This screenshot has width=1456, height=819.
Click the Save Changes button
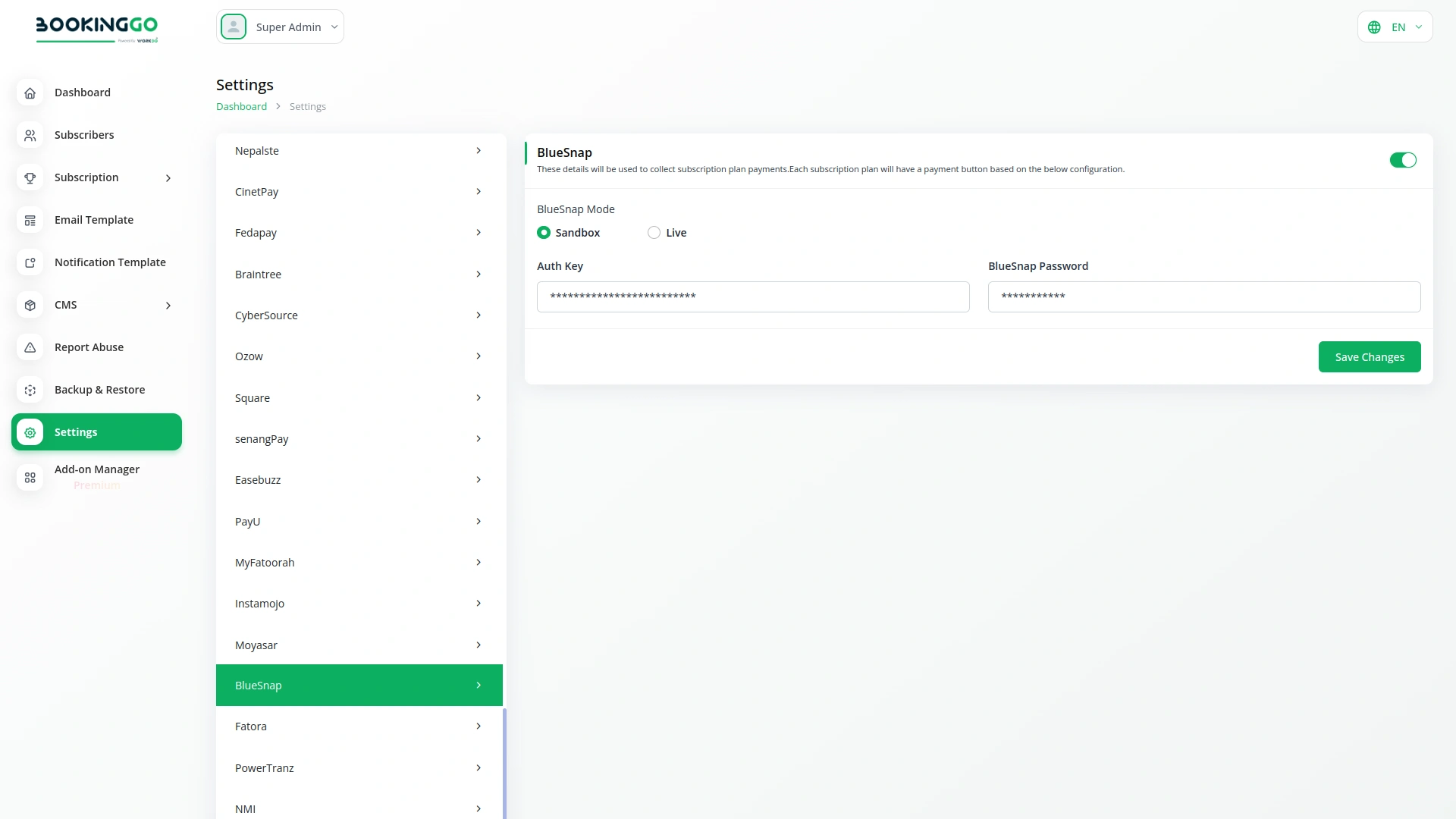click(1369, 357)
